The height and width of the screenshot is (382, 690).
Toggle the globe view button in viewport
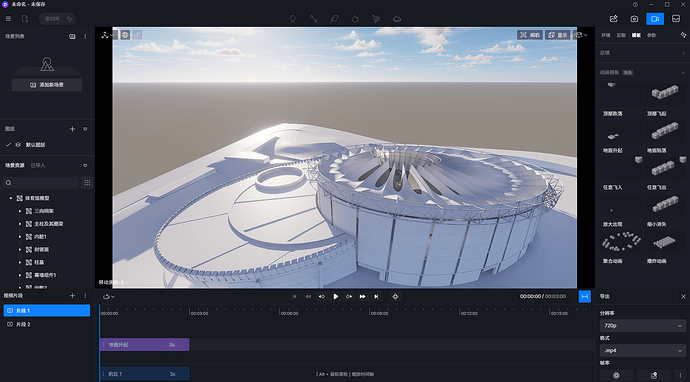(x=125, y=35)
